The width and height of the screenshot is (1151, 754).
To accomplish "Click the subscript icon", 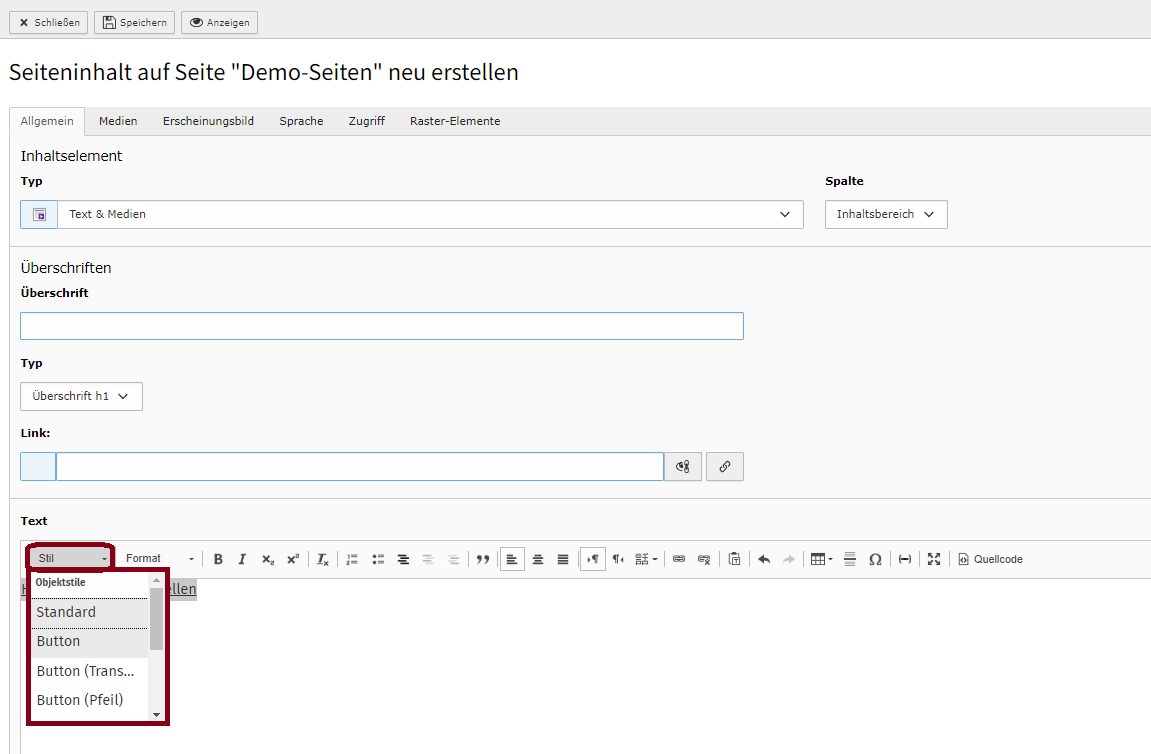I will click(x=267, y=559).
